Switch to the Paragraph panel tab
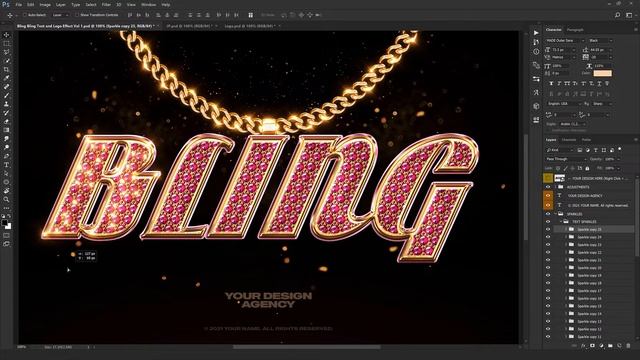 point(575,30)
